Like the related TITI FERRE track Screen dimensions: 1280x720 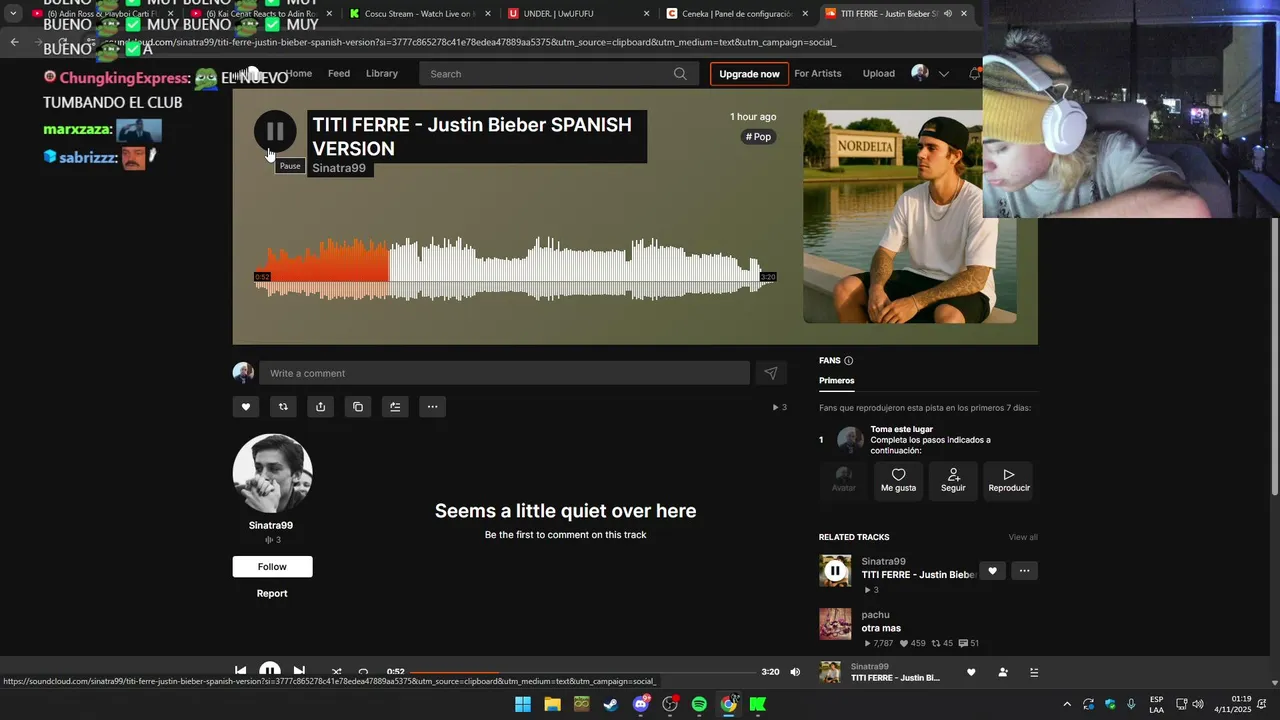coord(992,571)
